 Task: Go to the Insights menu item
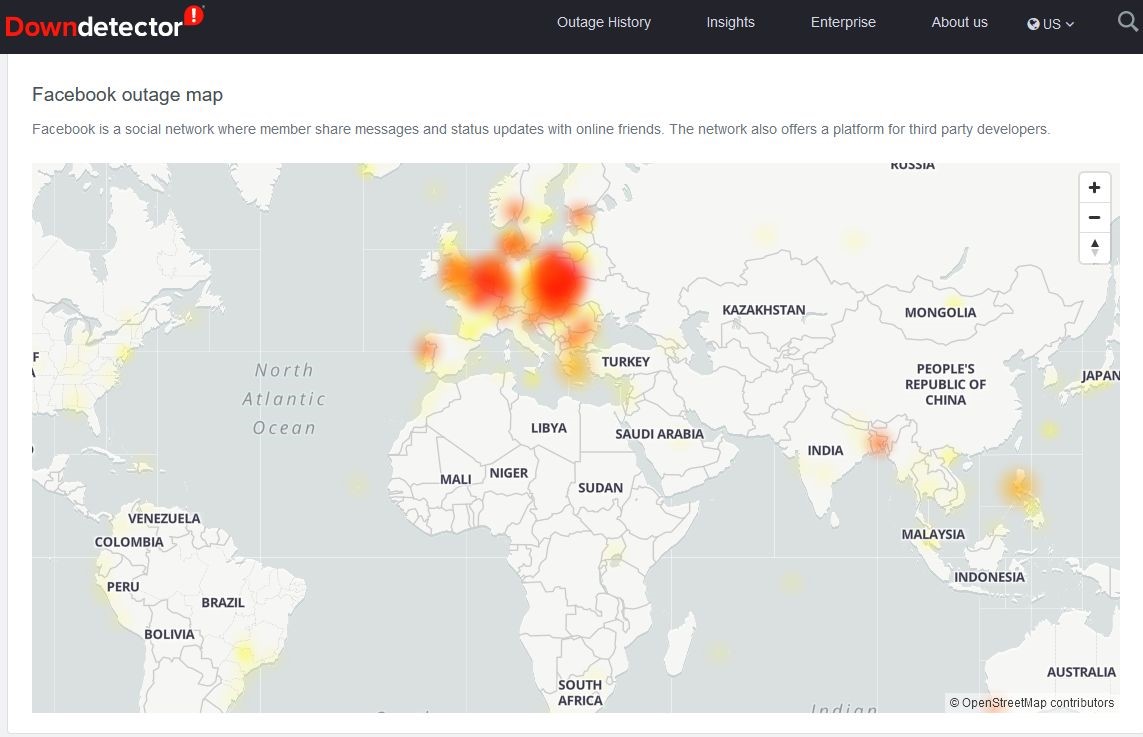coord(730,23)
